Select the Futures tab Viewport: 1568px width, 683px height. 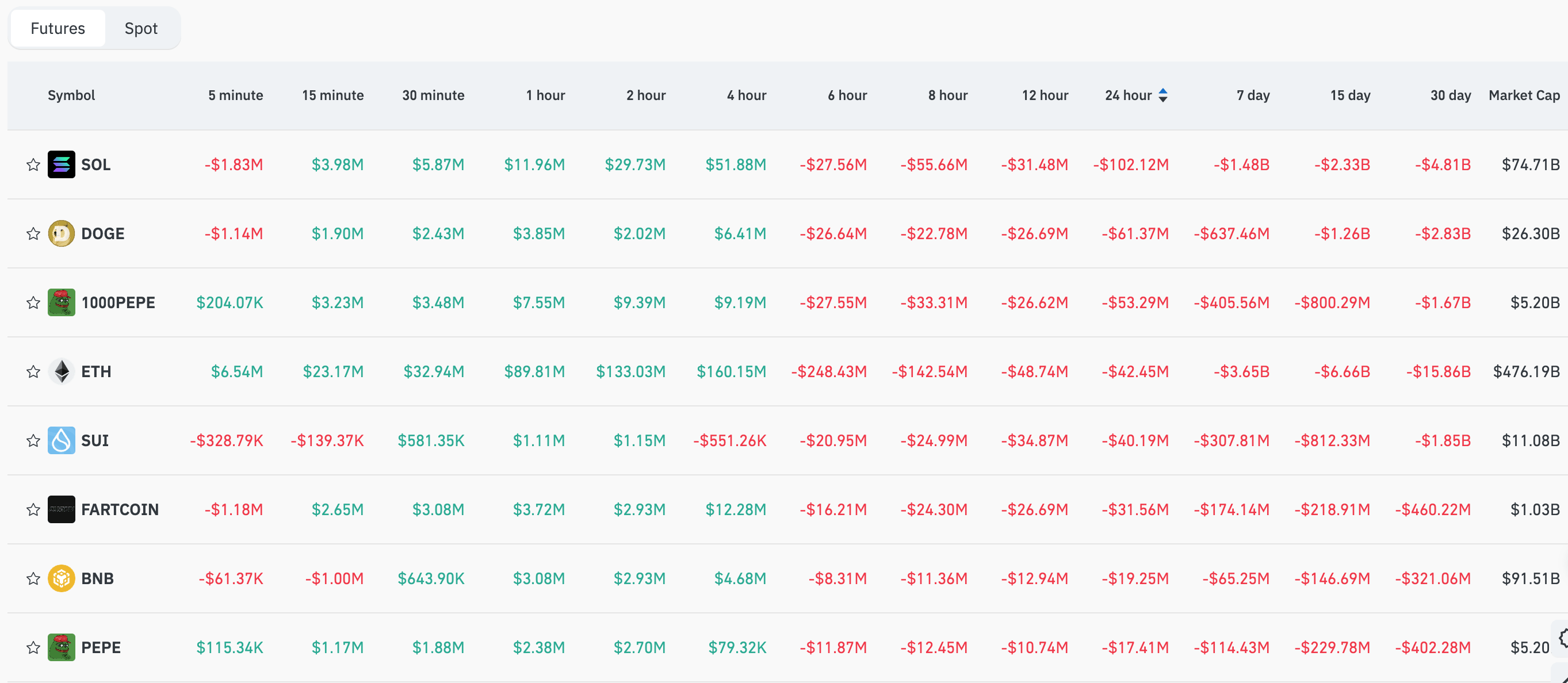[x=58, y=28]
